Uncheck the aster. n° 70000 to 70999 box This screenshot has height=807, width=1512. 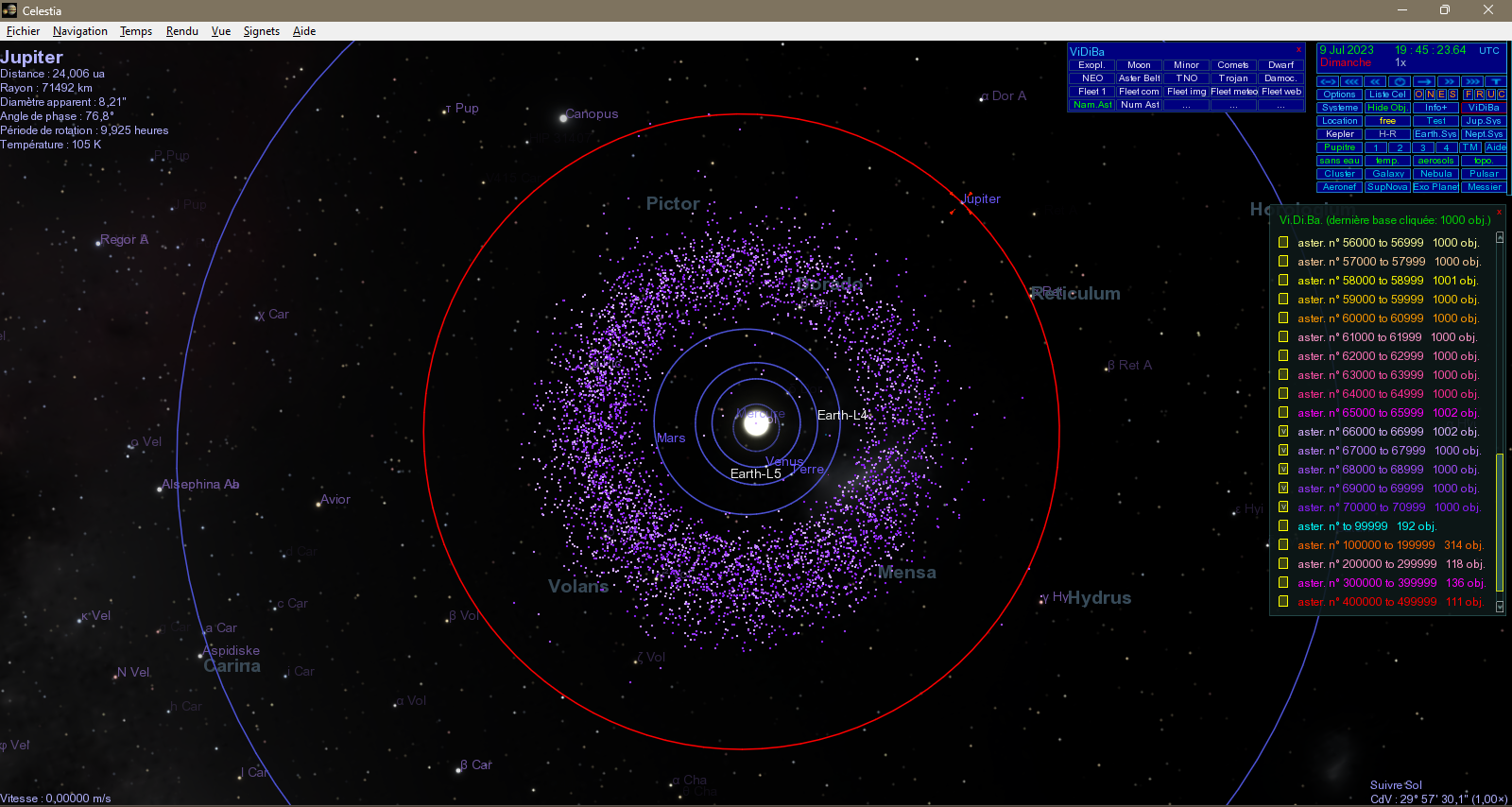[1283, 507]
